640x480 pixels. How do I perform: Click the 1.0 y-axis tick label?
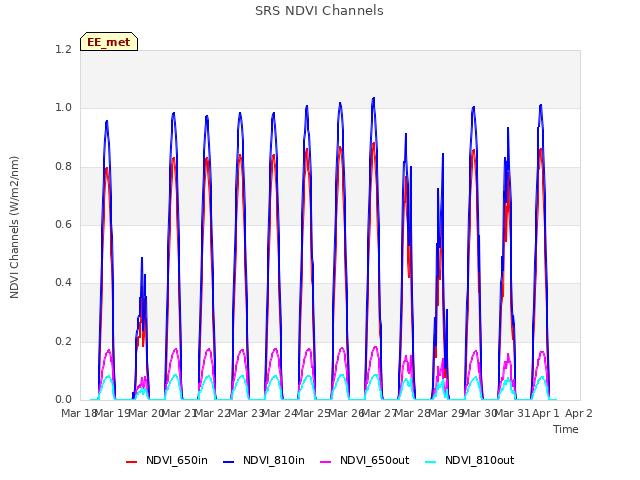point(63,108)
